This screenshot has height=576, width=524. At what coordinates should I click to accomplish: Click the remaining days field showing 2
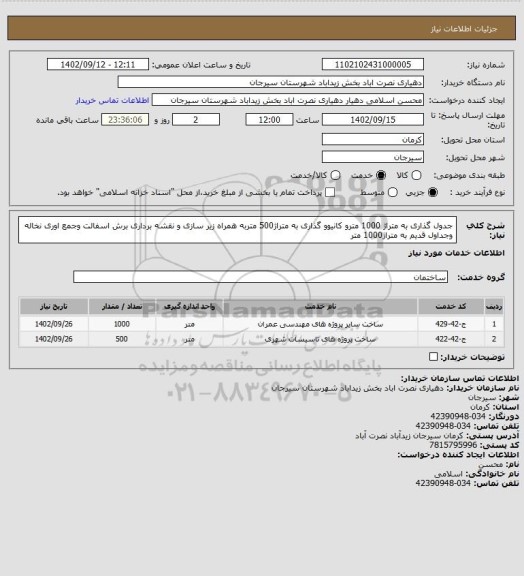pos(196,120)
